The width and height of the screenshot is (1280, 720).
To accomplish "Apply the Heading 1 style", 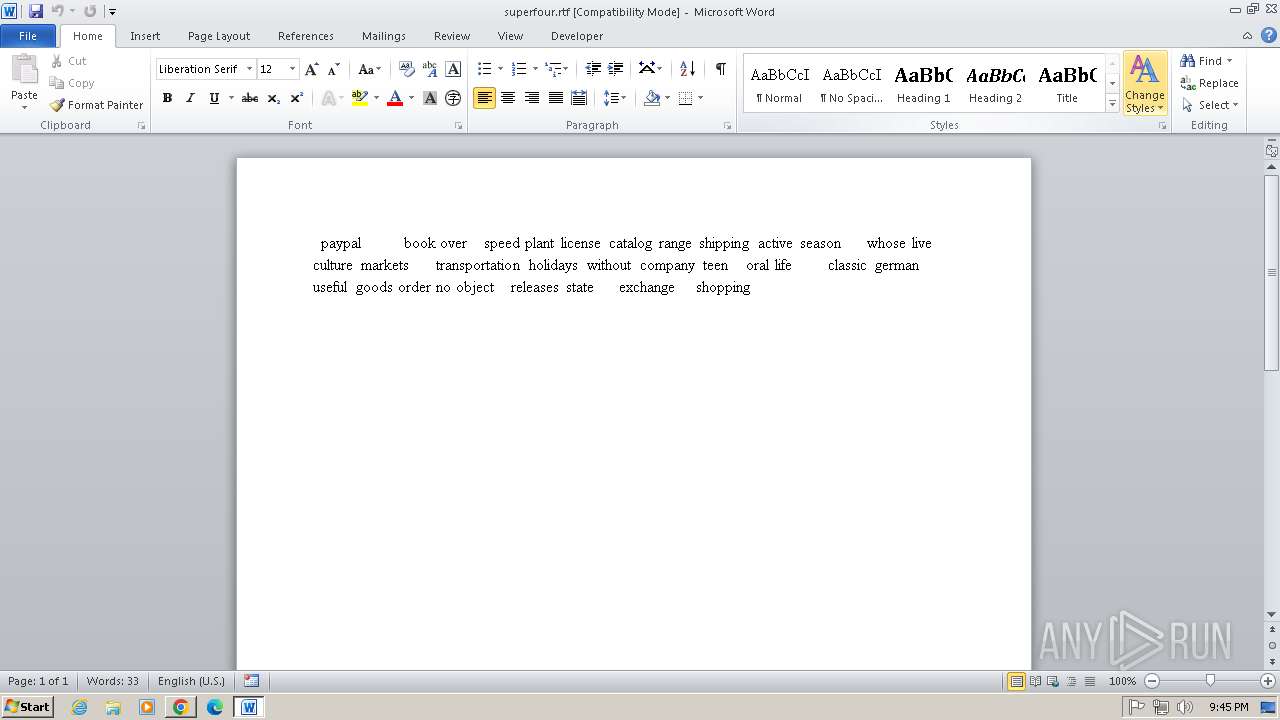I will pos(923,83).
